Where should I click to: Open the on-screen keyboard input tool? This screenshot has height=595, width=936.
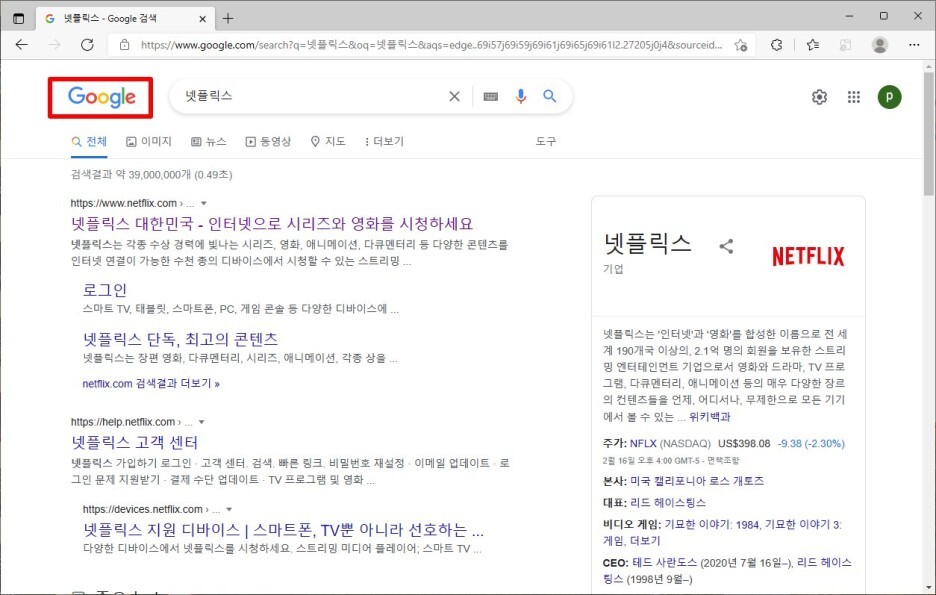pos(491,97)
